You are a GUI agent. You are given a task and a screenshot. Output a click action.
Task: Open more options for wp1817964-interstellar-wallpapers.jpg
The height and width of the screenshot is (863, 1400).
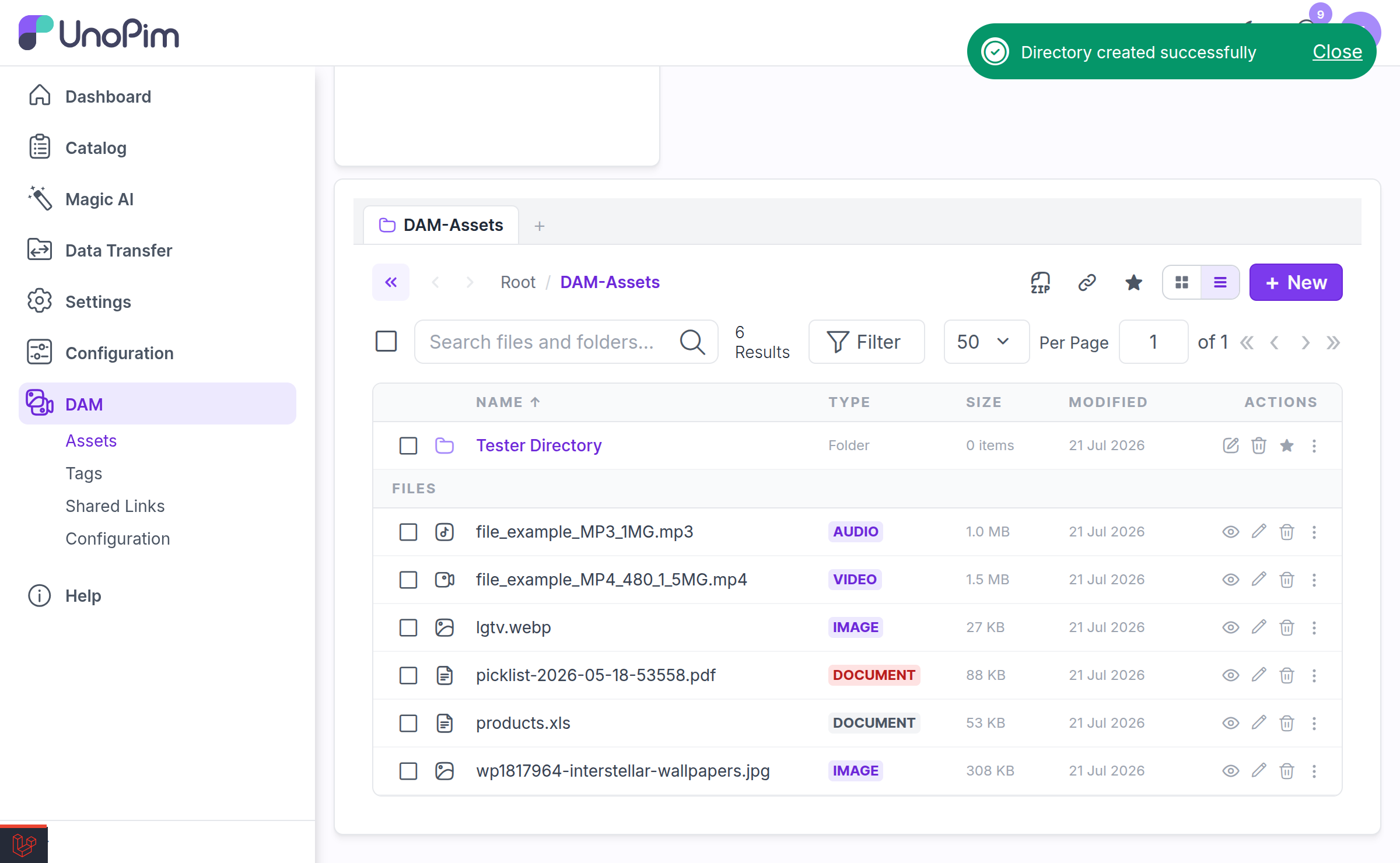tap(1314, 771)
